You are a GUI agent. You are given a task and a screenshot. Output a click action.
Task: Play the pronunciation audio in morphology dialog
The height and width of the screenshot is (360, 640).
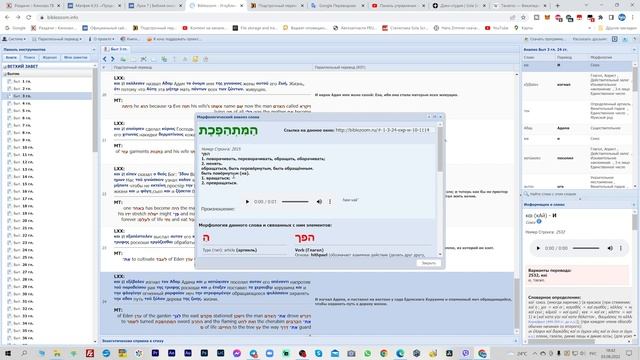(x=247, y=202)
